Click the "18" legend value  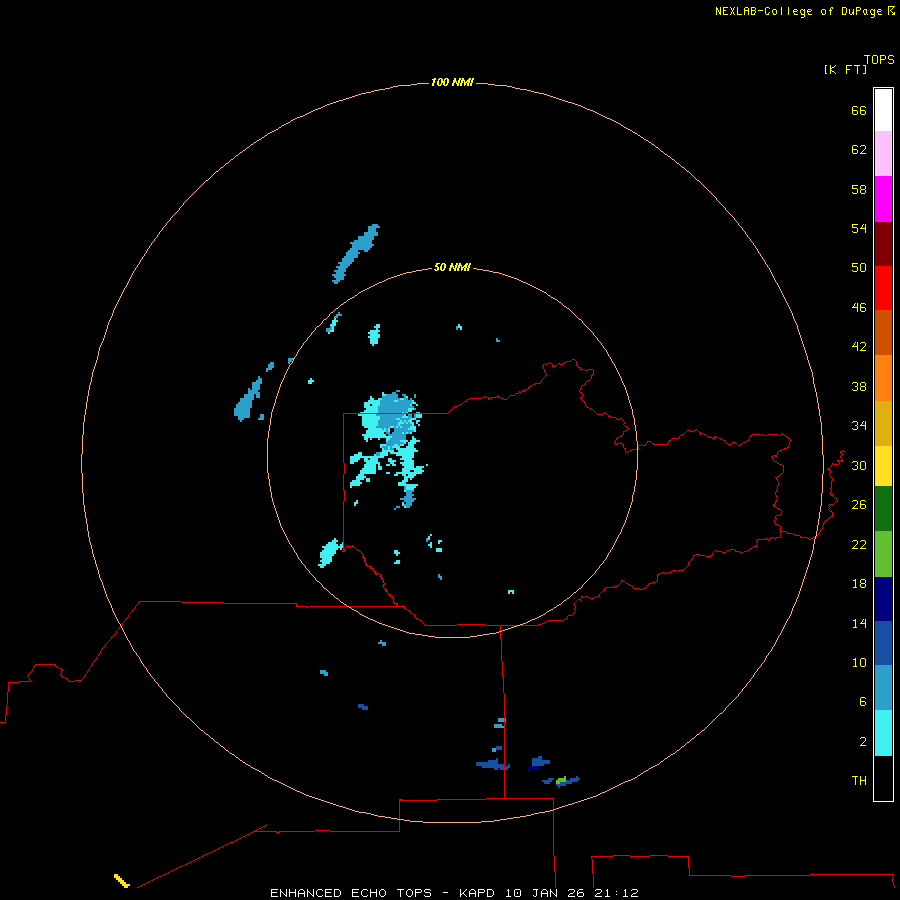pos(859,584)
